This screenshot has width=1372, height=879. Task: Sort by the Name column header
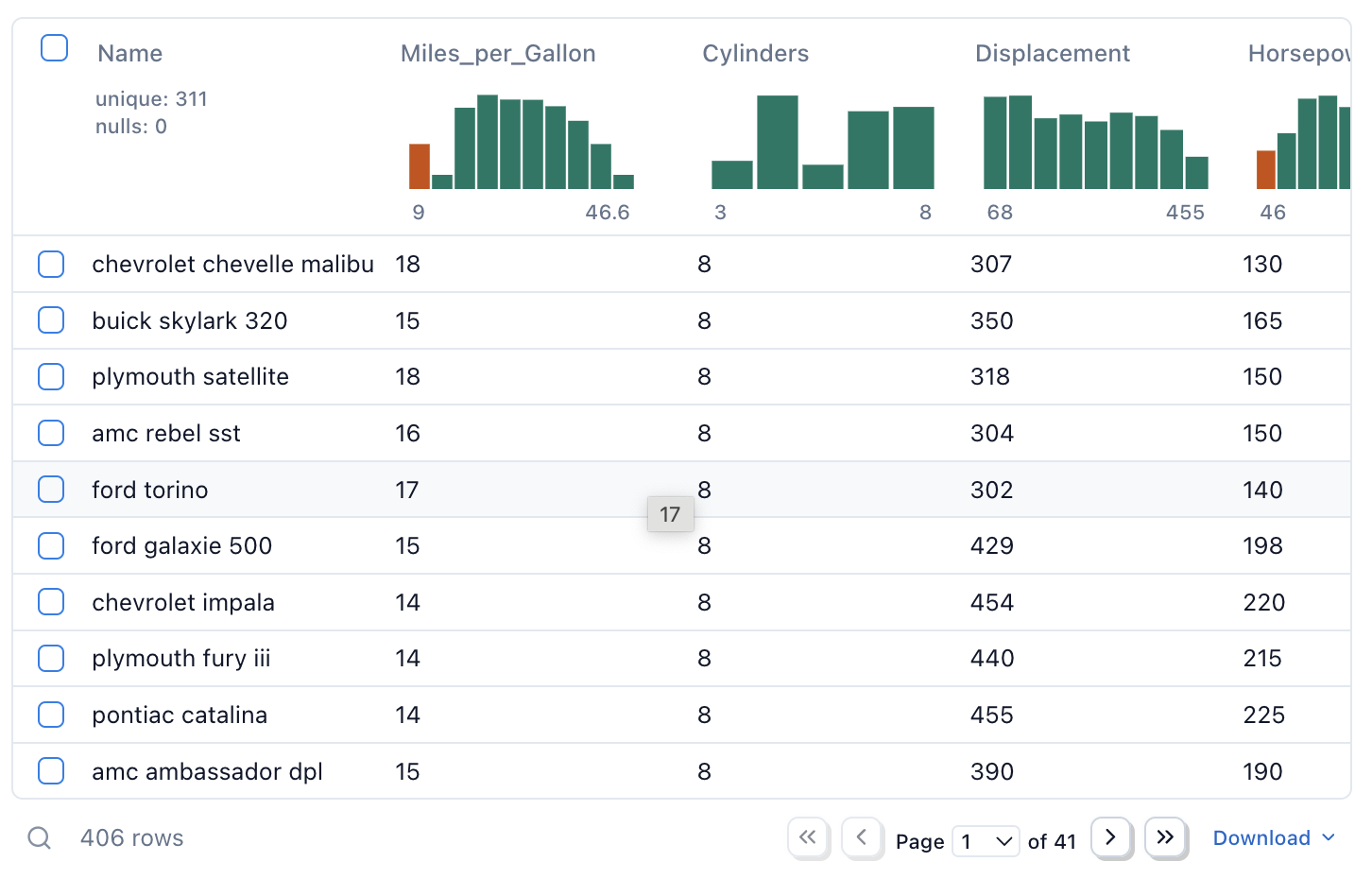click(x=130, y=54)
